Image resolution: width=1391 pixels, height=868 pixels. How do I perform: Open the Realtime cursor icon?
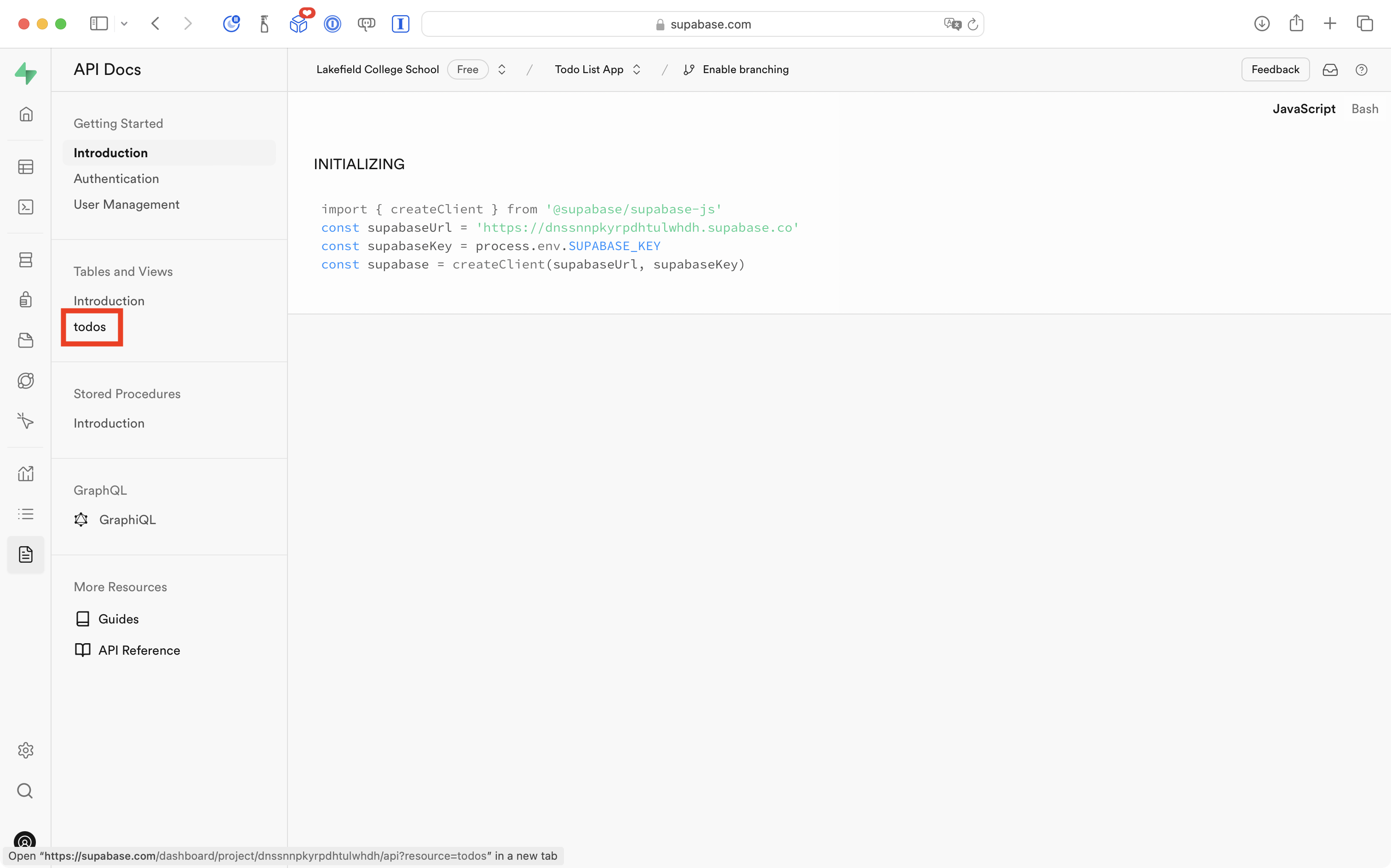point(26,421)
